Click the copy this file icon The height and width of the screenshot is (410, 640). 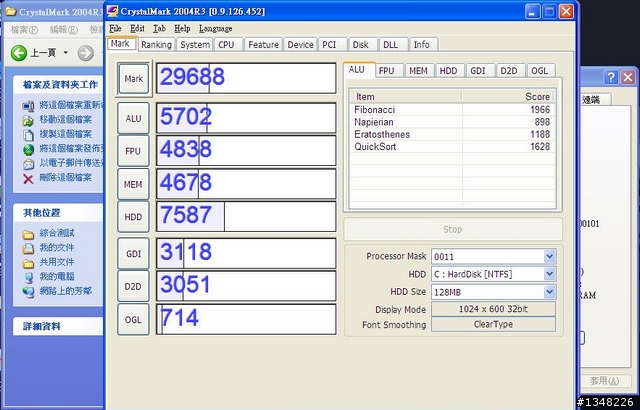[28, 135]
